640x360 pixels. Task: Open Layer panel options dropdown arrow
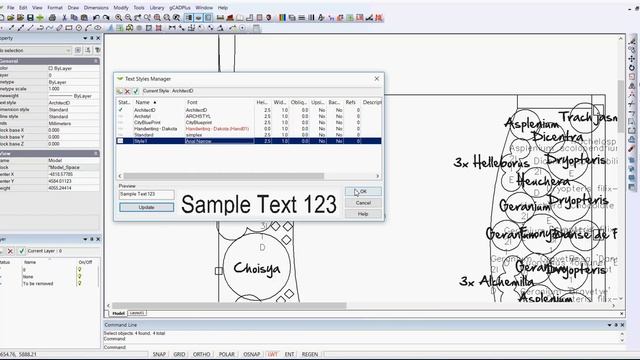pyautogui.click(x=85, y=239)
